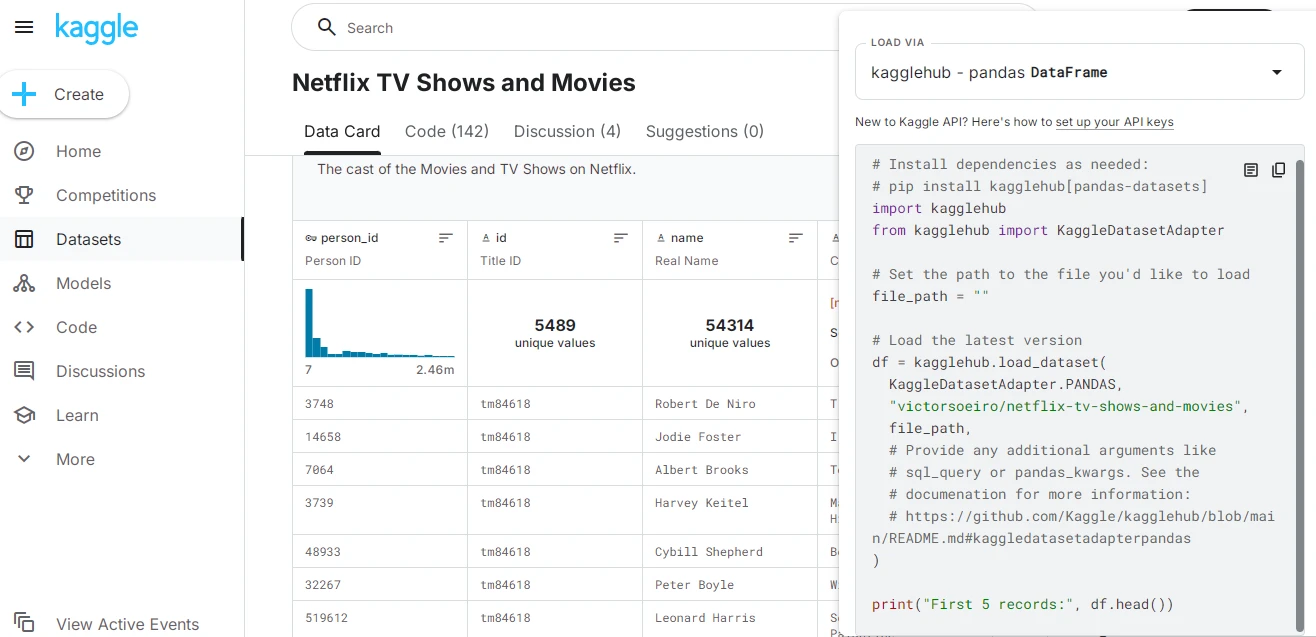Screen dimensions: 1316x637
Task: Click the document icon left of the copy icon
Action: [x=1251, y=170]
